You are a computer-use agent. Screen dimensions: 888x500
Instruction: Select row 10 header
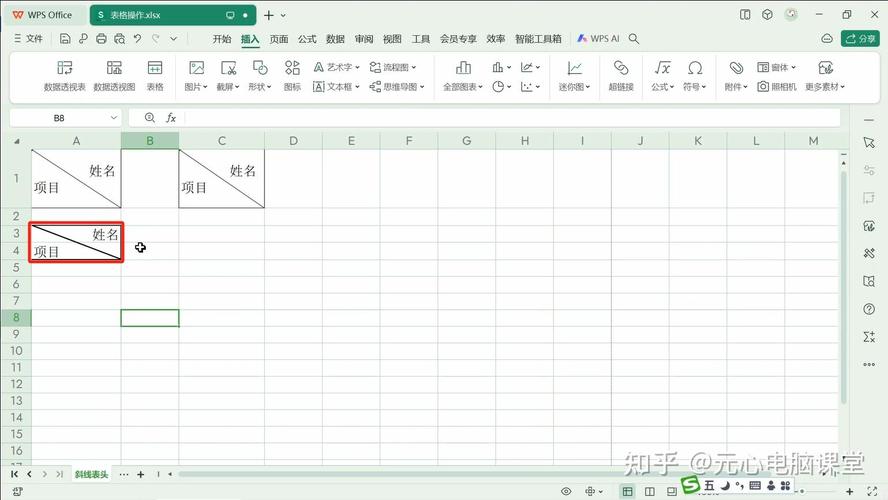click(16, 351)
